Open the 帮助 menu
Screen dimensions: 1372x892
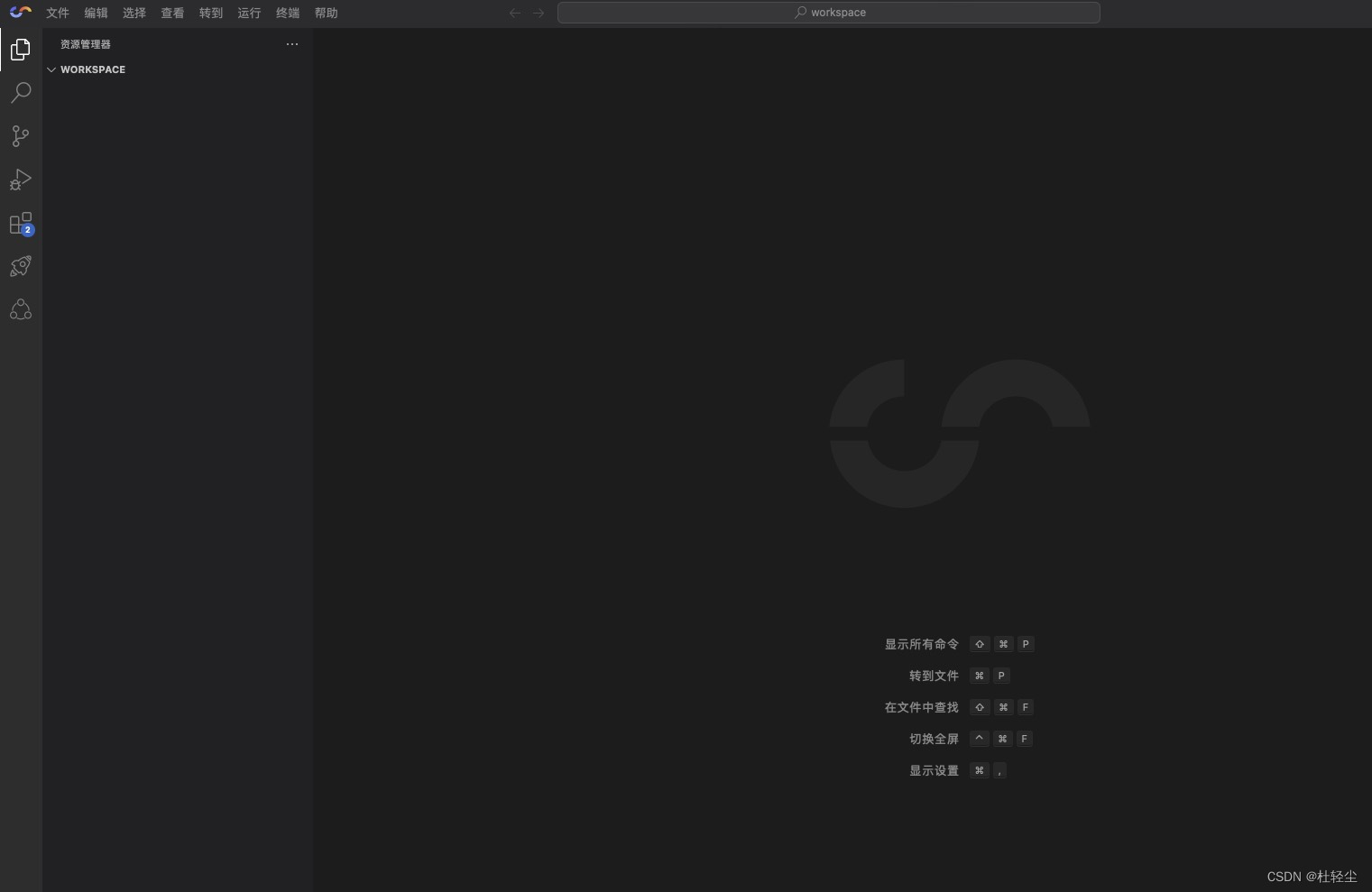[x=326, y=13]
